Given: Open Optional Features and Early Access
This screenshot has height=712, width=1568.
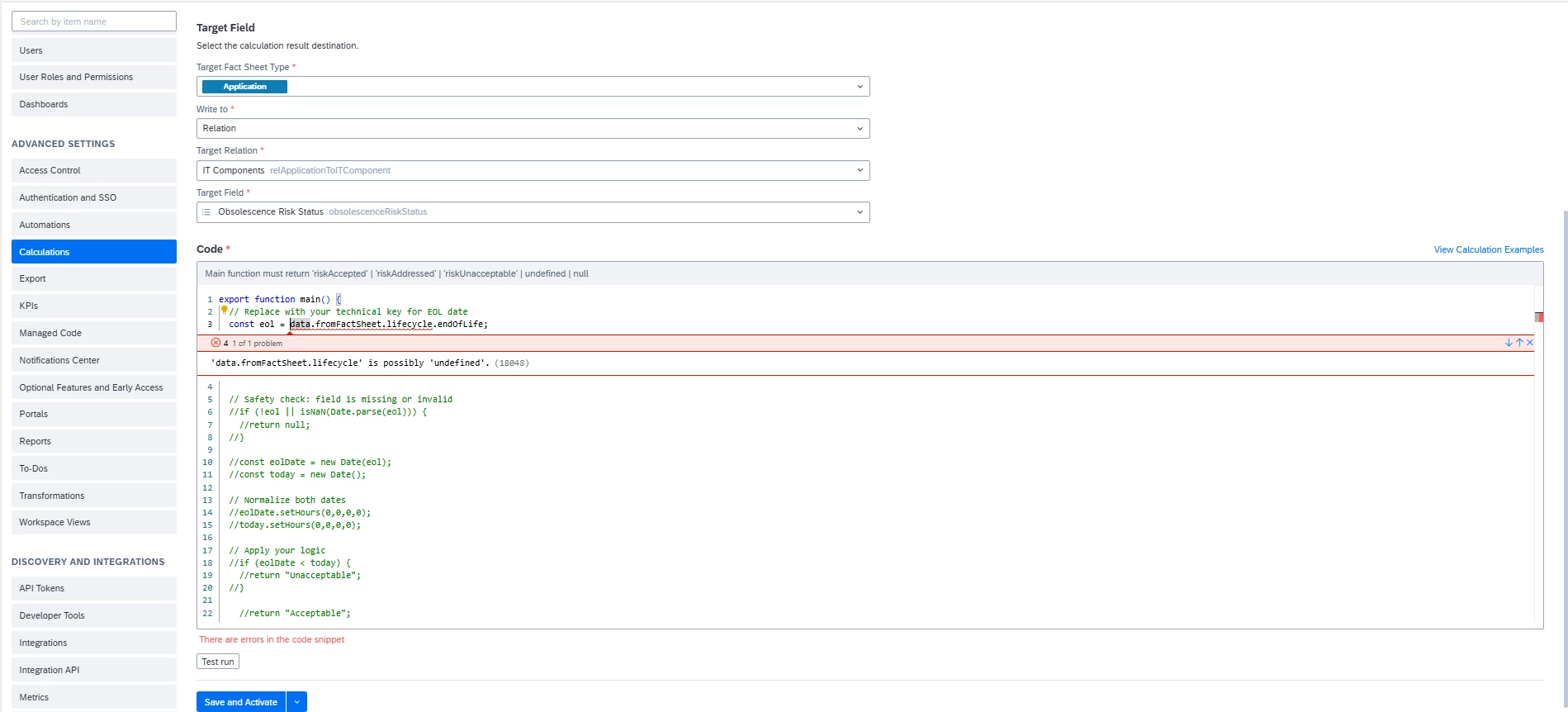Looking at the screenshot, I should click(x=94, y=388).
